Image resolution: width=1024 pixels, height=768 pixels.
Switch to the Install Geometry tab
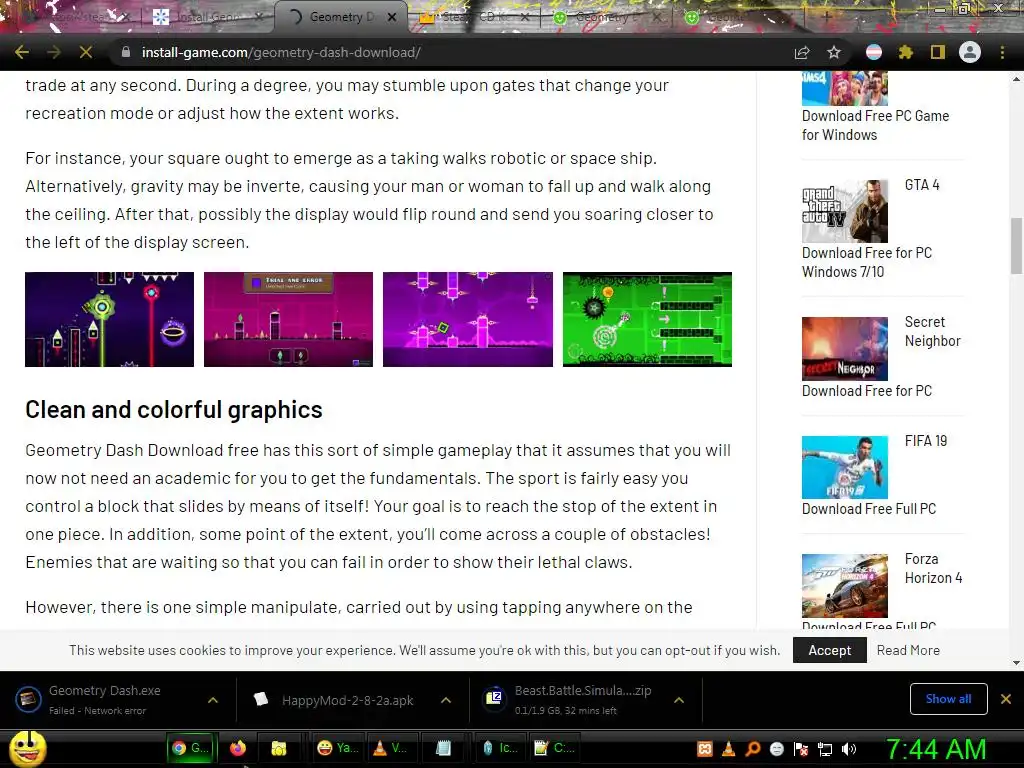click(x=206, y=17)
